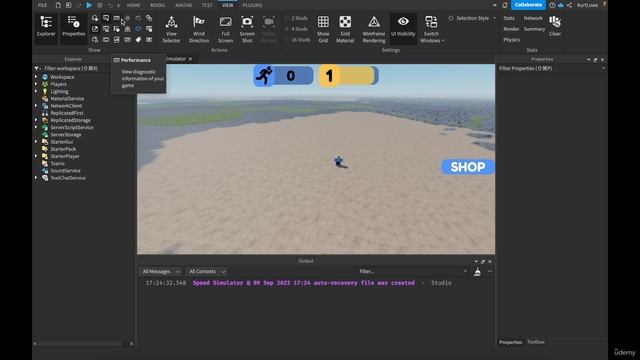Click the Collaborate button
The width and height of the screenshot is (640, 360).
coord(528,5)
